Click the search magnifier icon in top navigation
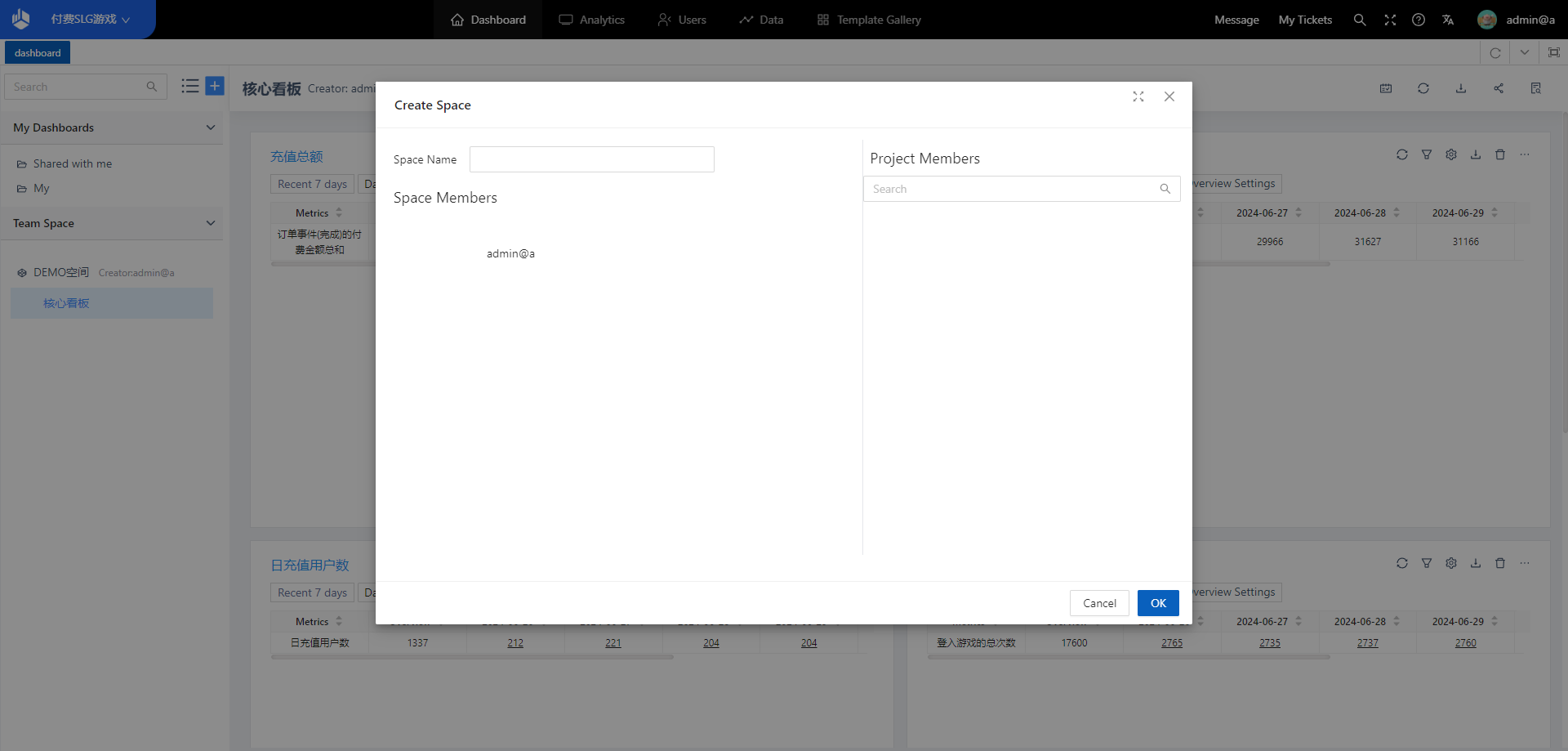Image resolution: width=1568 pixels, height=751 pixels. point(1359,20)
